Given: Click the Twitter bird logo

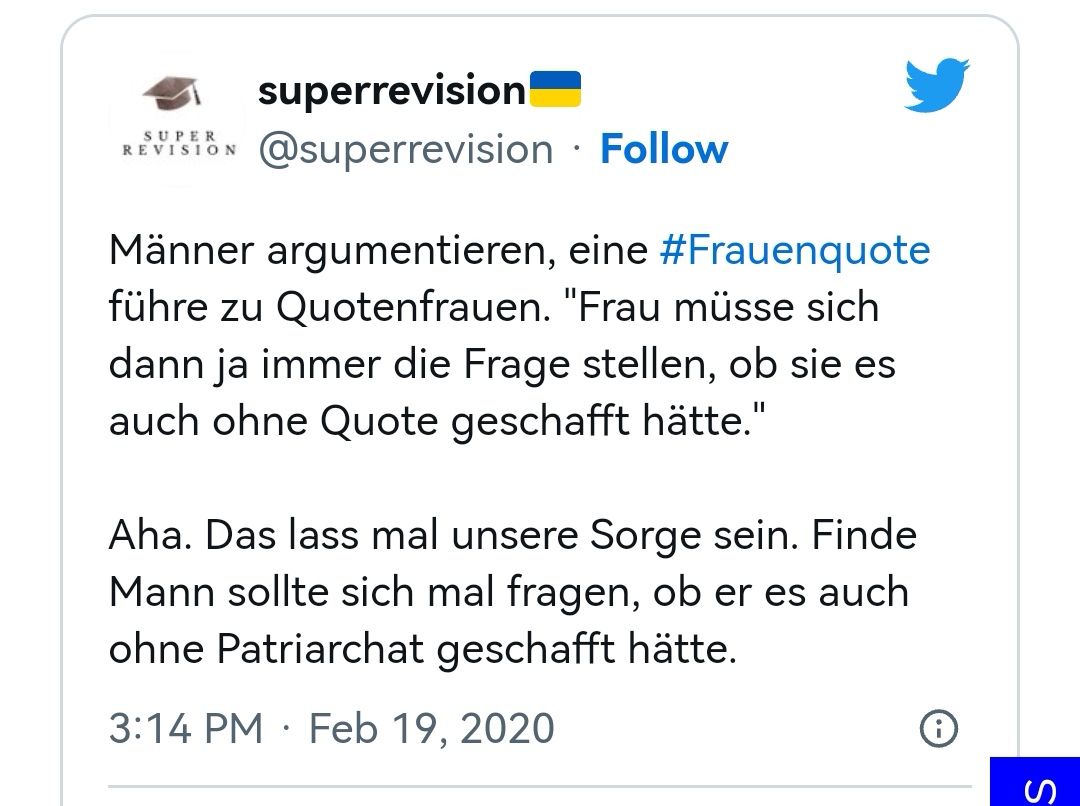Looking at the screenshot, I should point(936,86).
